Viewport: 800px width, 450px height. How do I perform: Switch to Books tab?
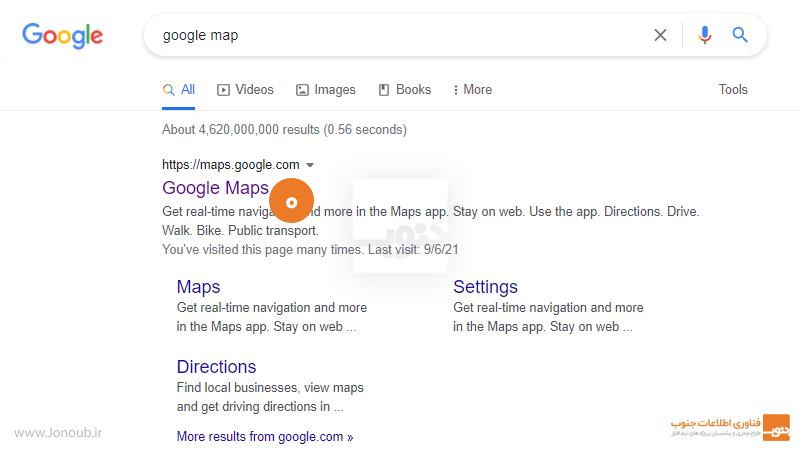pyautogui.click(x=405, y=90)
